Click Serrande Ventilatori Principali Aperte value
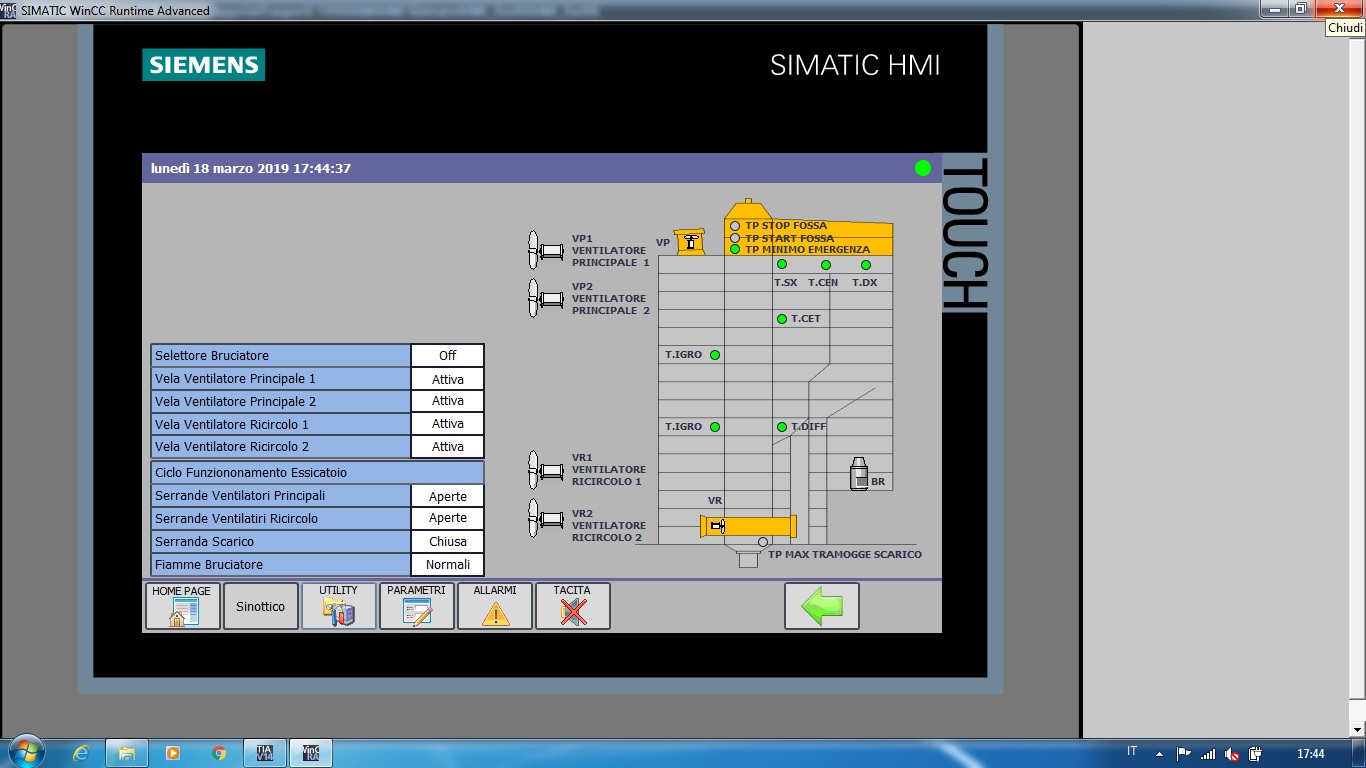 [x=448, y=496]
